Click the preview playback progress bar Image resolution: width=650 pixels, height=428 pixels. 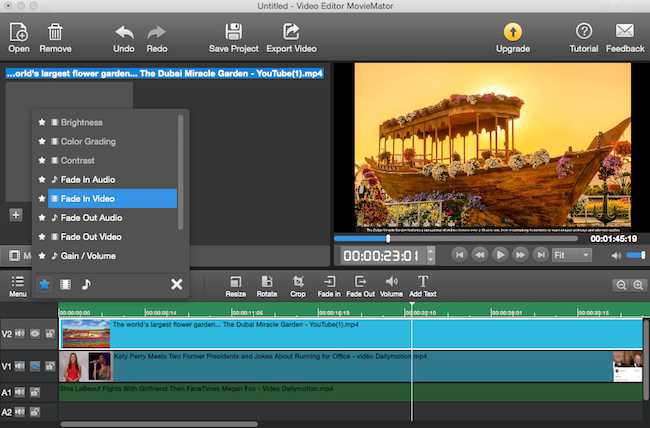456,238
